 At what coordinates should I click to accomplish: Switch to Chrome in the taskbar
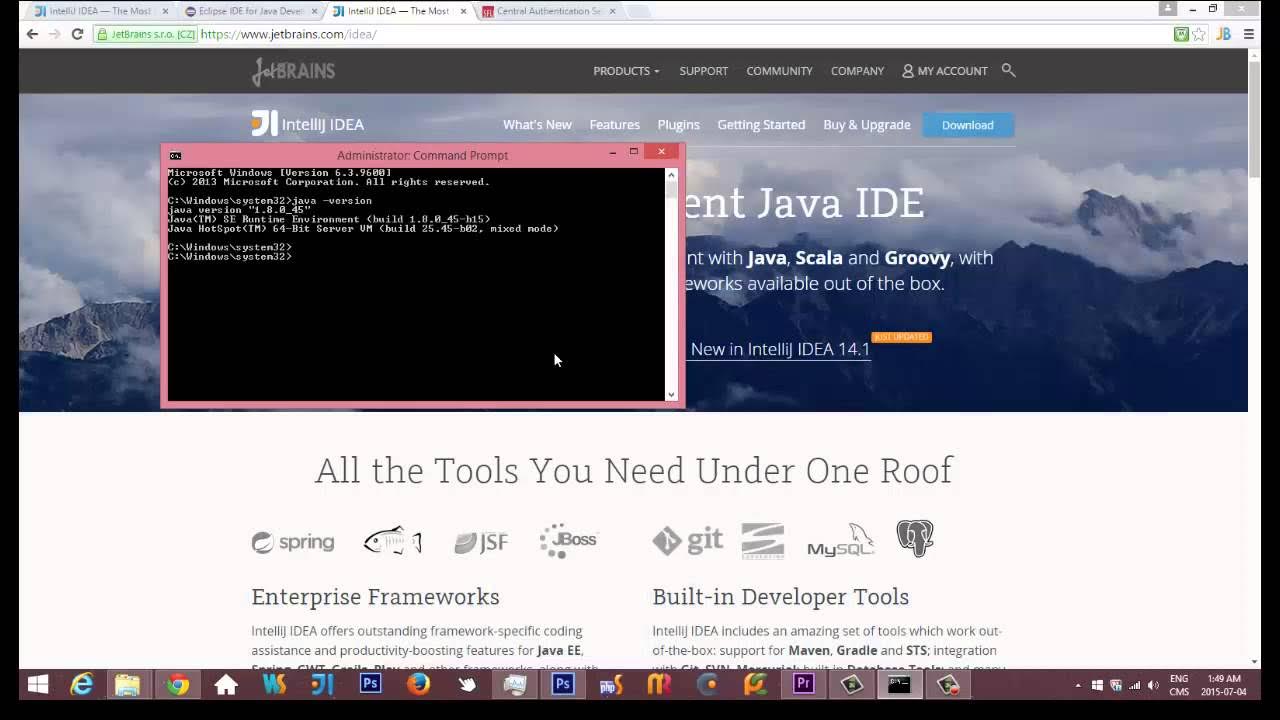click(x=178, y=685)
